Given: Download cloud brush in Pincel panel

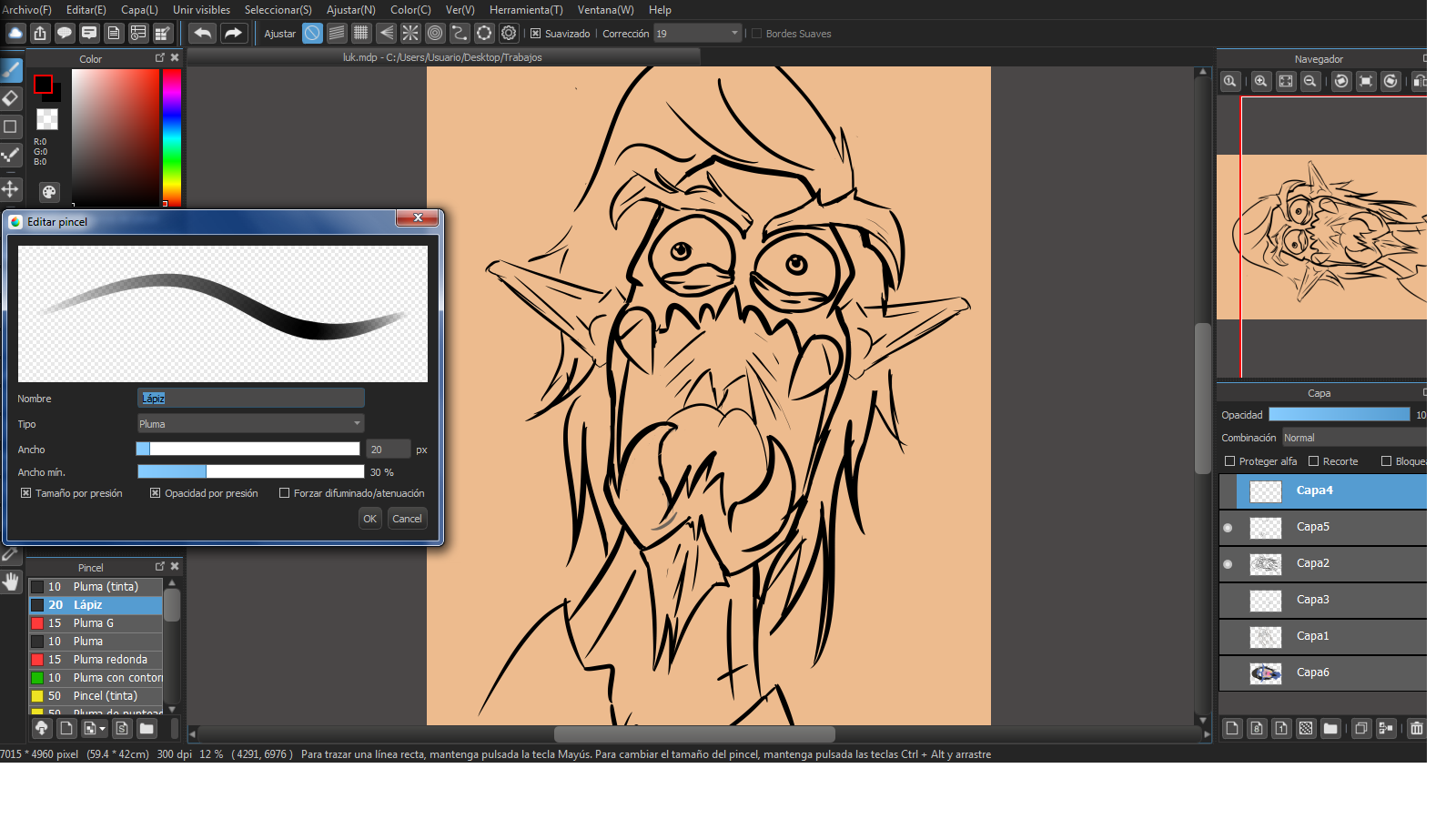Looking at the screenshot, I should [41, 728].
